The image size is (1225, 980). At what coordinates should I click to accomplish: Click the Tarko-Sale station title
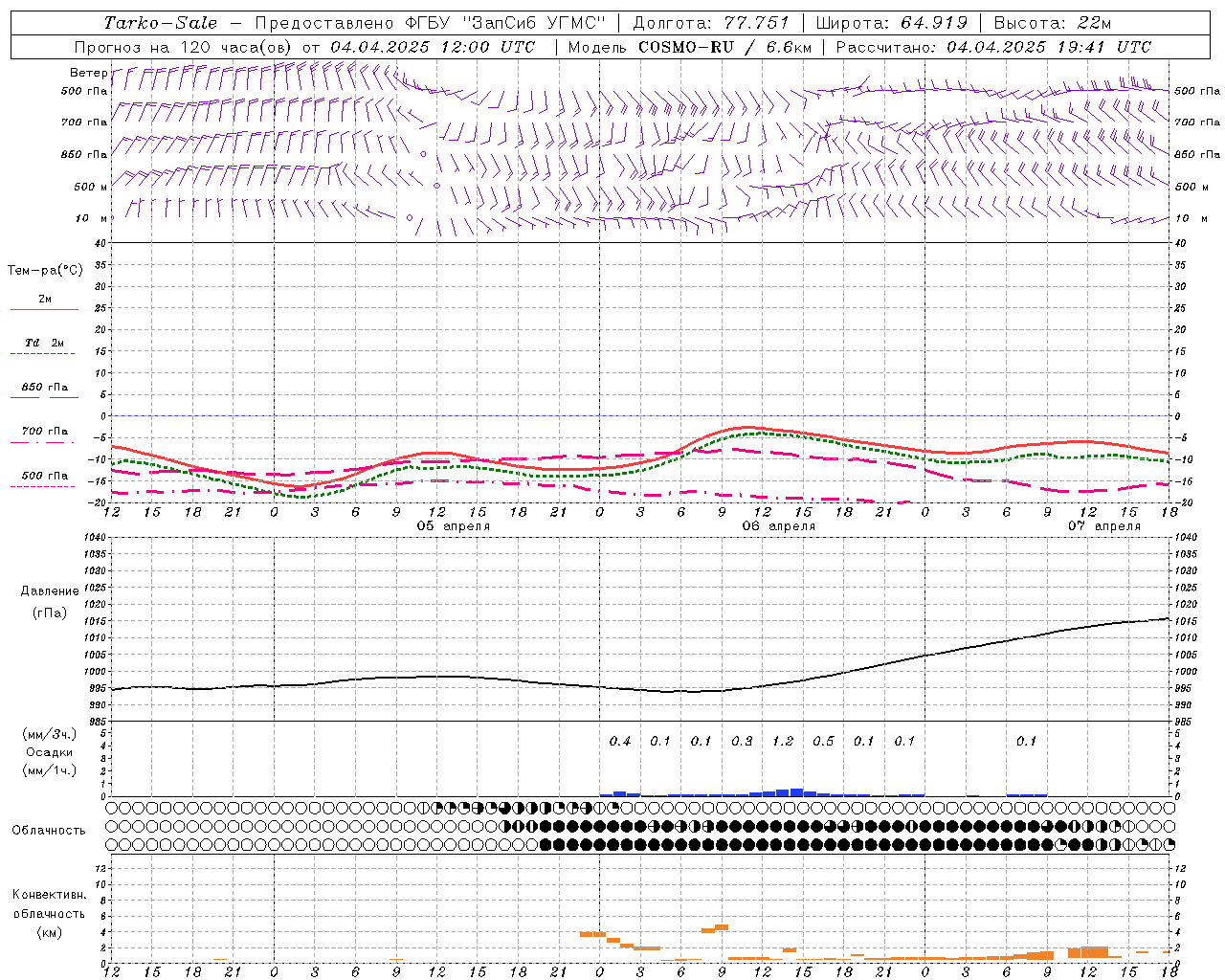click(161, 23)
